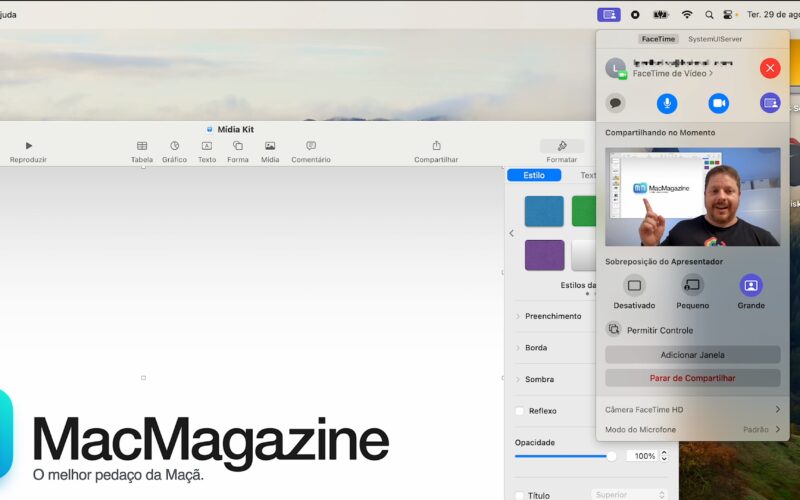Turn off the camera in FaceTime panel

coord(718,103)
